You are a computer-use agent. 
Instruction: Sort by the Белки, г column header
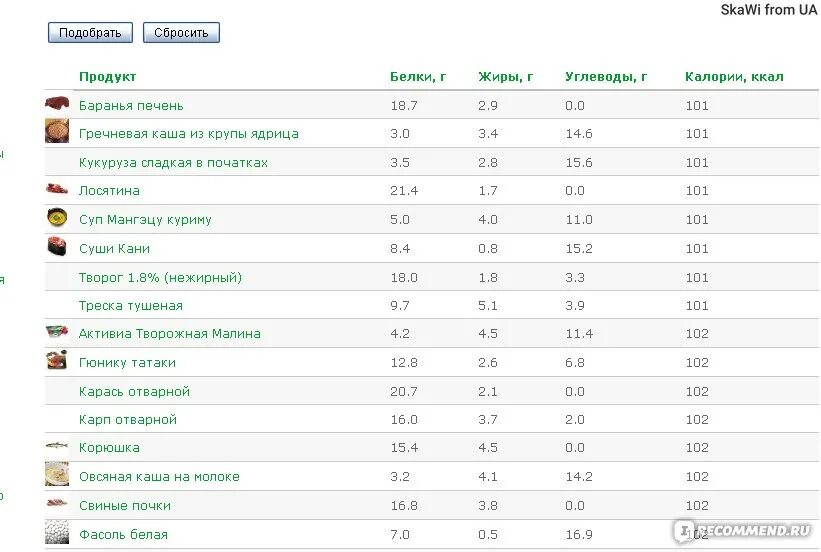pos(418,76)
